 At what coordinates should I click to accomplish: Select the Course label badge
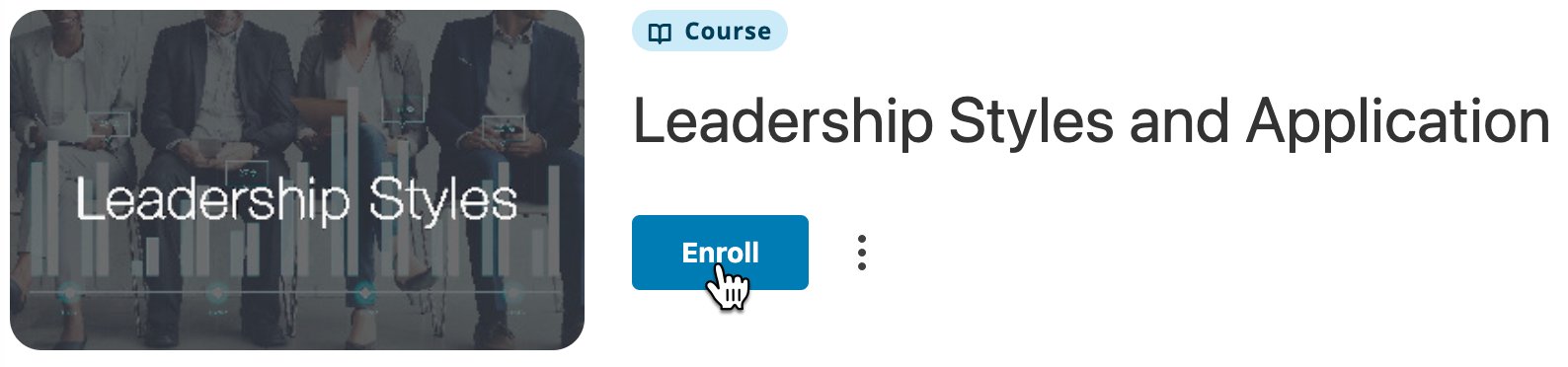coord(710,32)
